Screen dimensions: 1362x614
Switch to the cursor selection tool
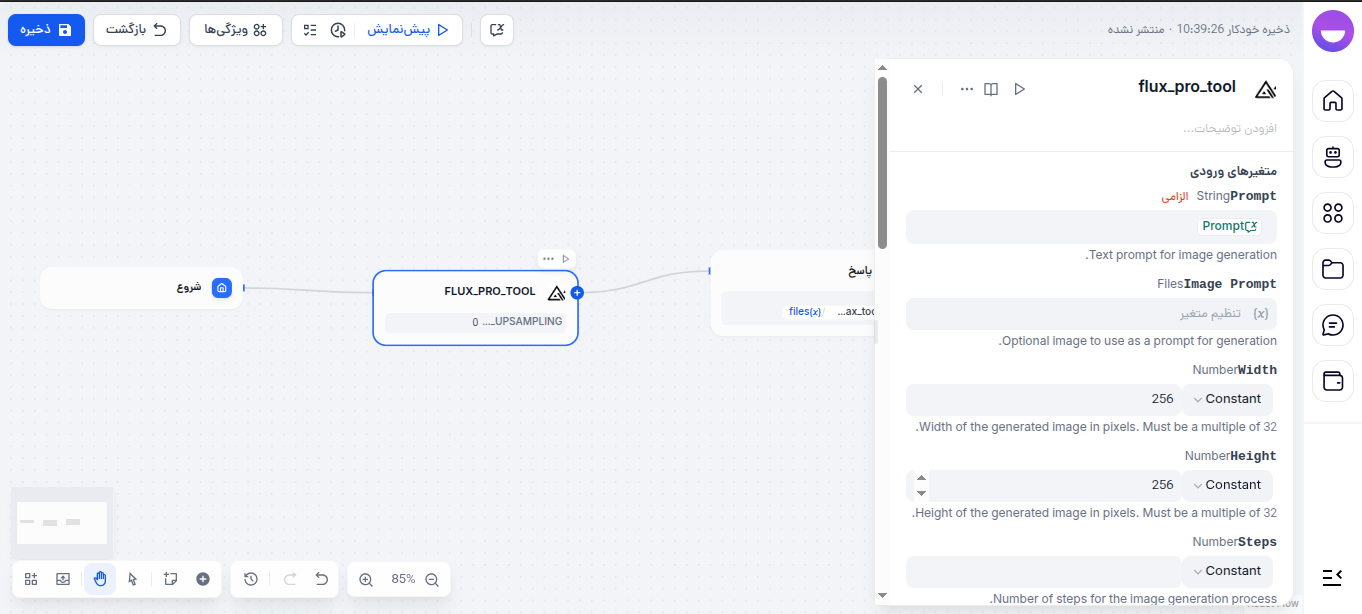pyautogui.click(x=133, y=579)
